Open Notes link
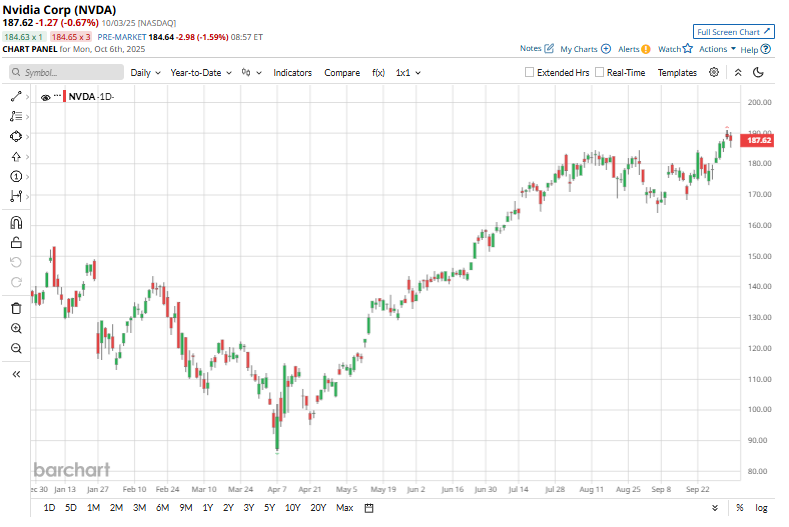This screenshot has height=527, width=789. tap(536, 48)
